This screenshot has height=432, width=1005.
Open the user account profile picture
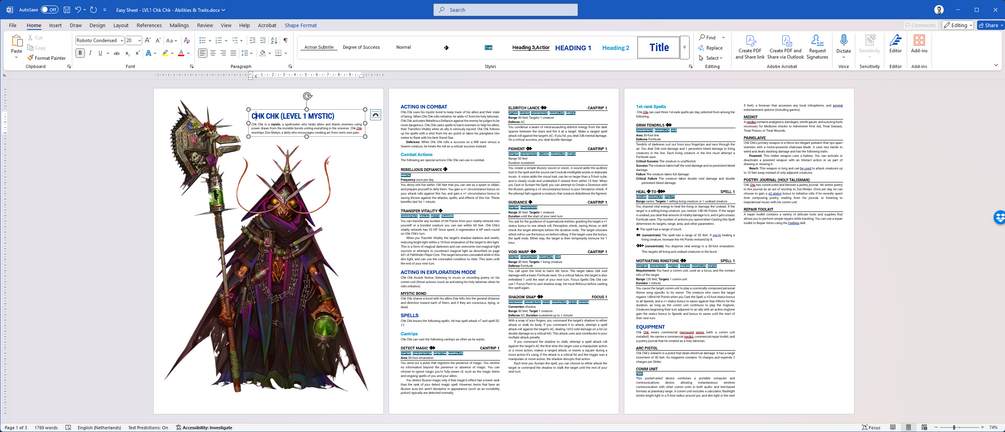[939, 10]
